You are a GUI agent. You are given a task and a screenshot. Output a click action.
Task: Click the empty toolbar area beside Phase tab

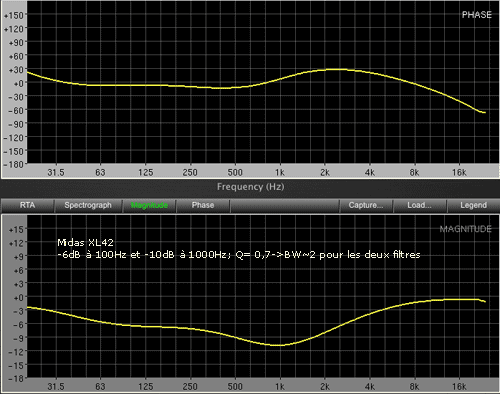pyautogui.click(x=284, y=205)
